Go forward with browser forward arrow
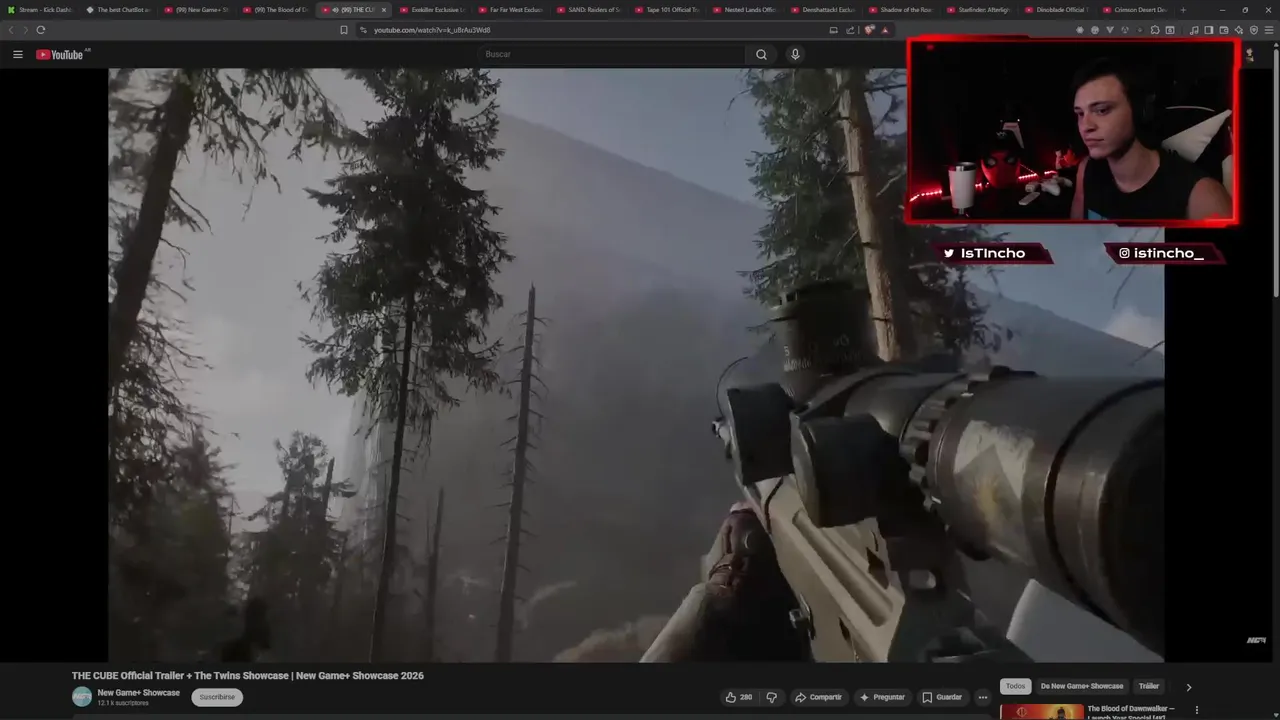The width and height of the screenshot is (1280, 720). [25, 30]
